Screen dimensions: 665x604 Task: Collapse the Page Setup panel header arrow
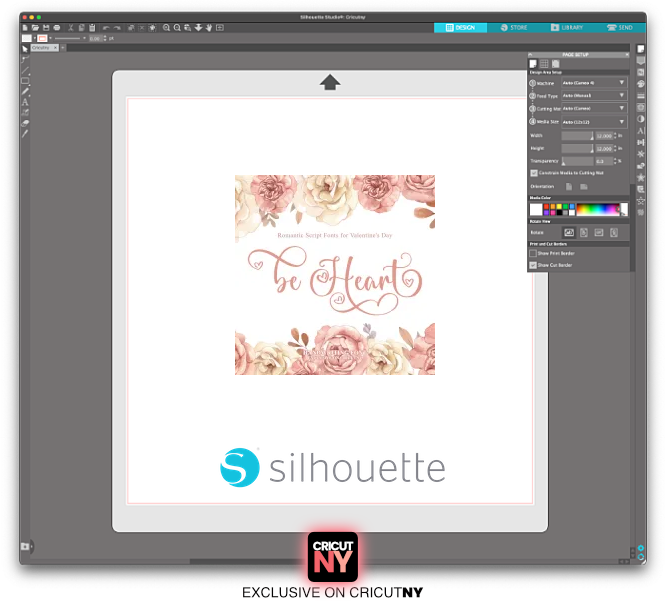(530, 55)
